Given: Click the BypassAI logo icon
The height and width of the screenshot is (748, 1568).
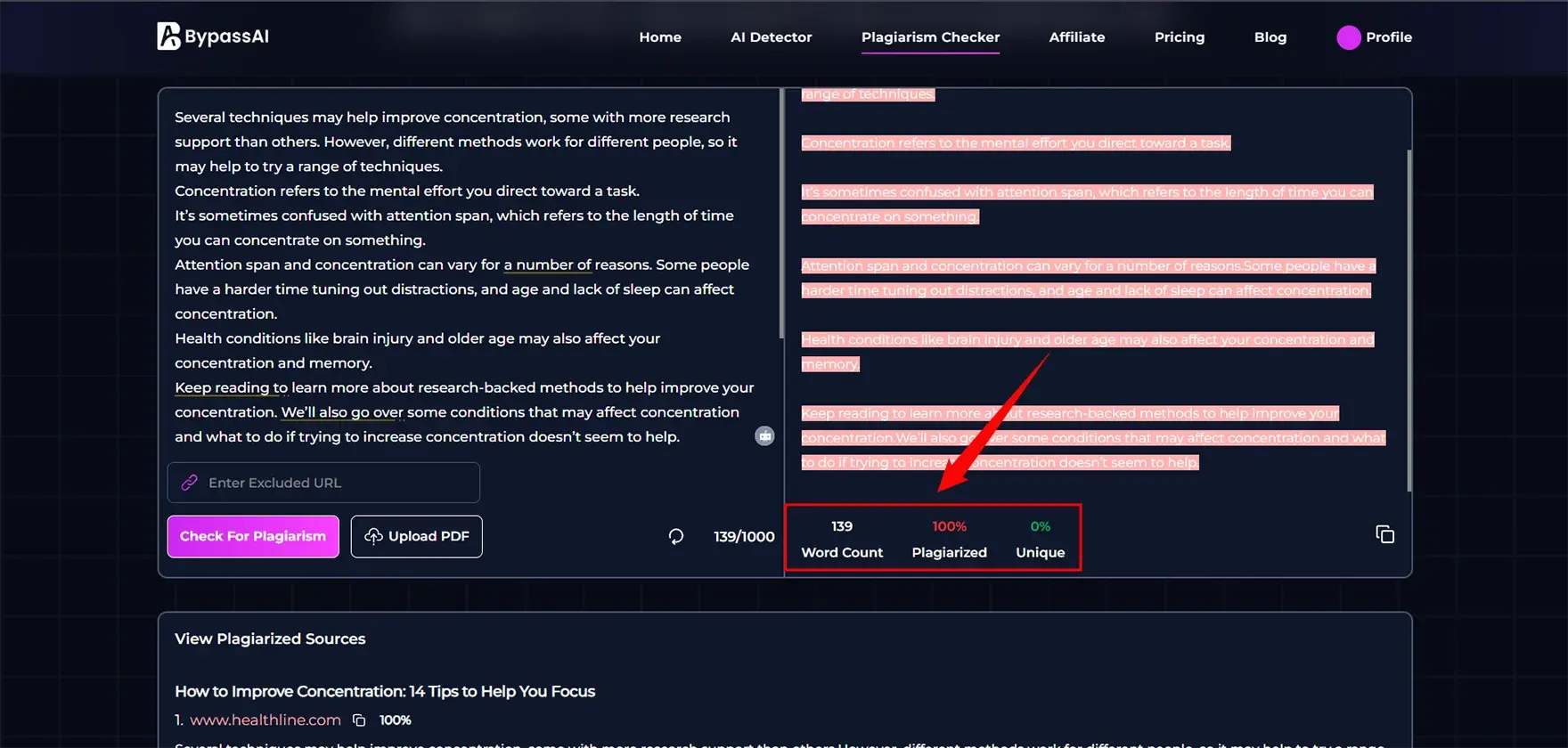Looking at the screenshot, I should coord(168,37).
